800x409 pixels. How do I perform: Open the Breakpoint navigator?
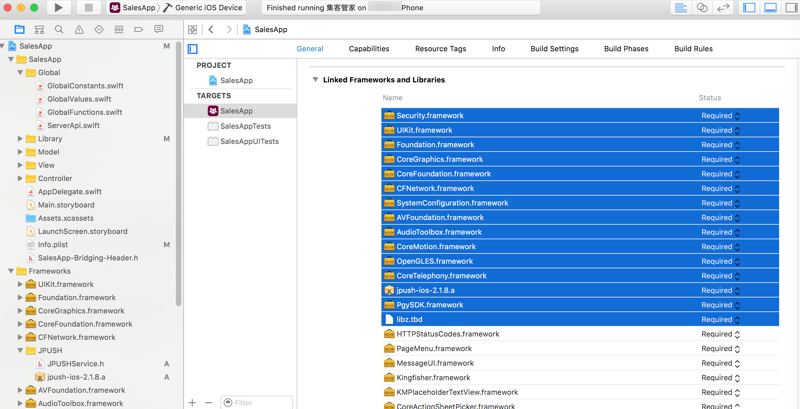[x=138, y=30]
